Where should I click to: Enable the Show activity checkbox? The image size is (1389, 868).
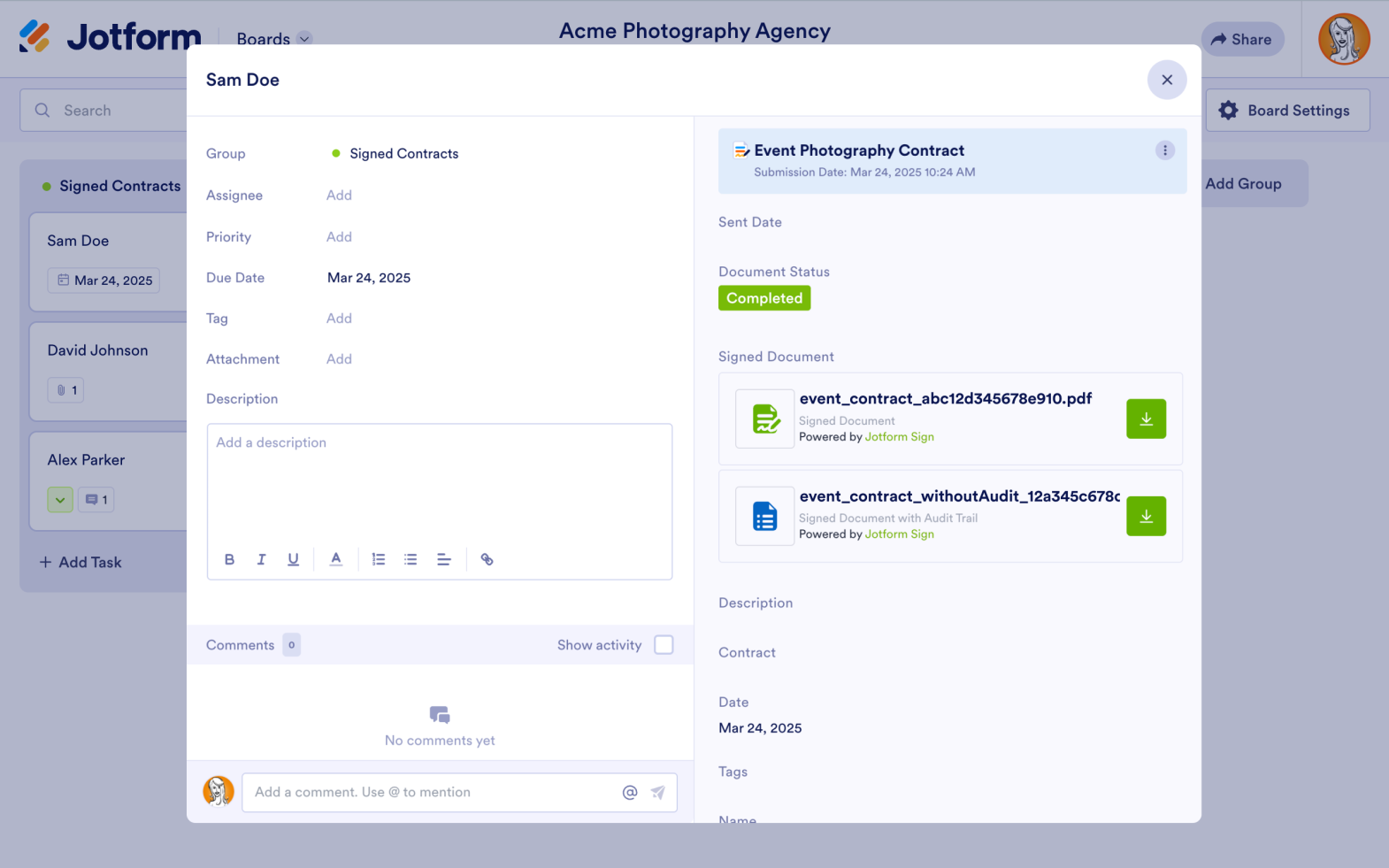664,645
